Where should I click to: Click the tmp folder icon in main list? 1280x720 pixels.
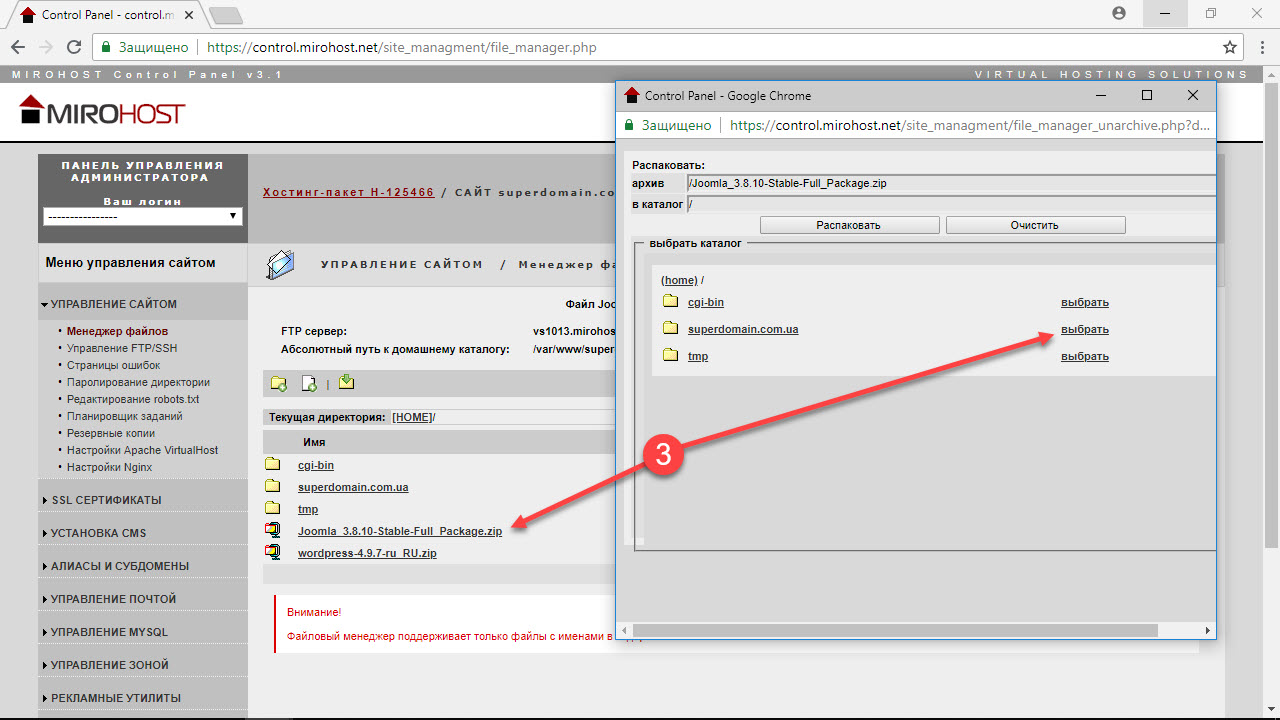coord(273,509)
